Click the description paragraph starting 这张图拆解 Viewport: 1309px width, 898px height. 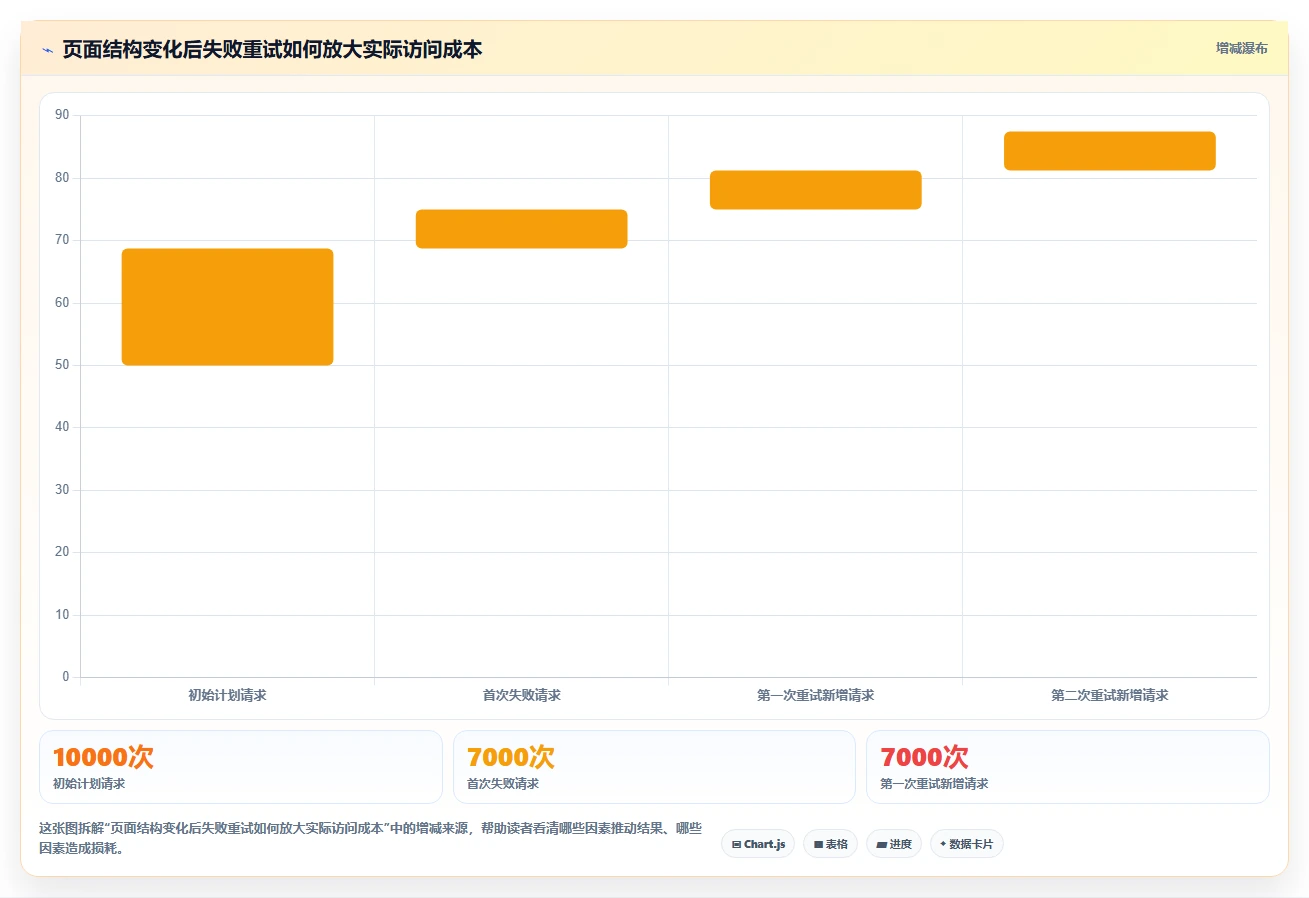tap(370, 839)
